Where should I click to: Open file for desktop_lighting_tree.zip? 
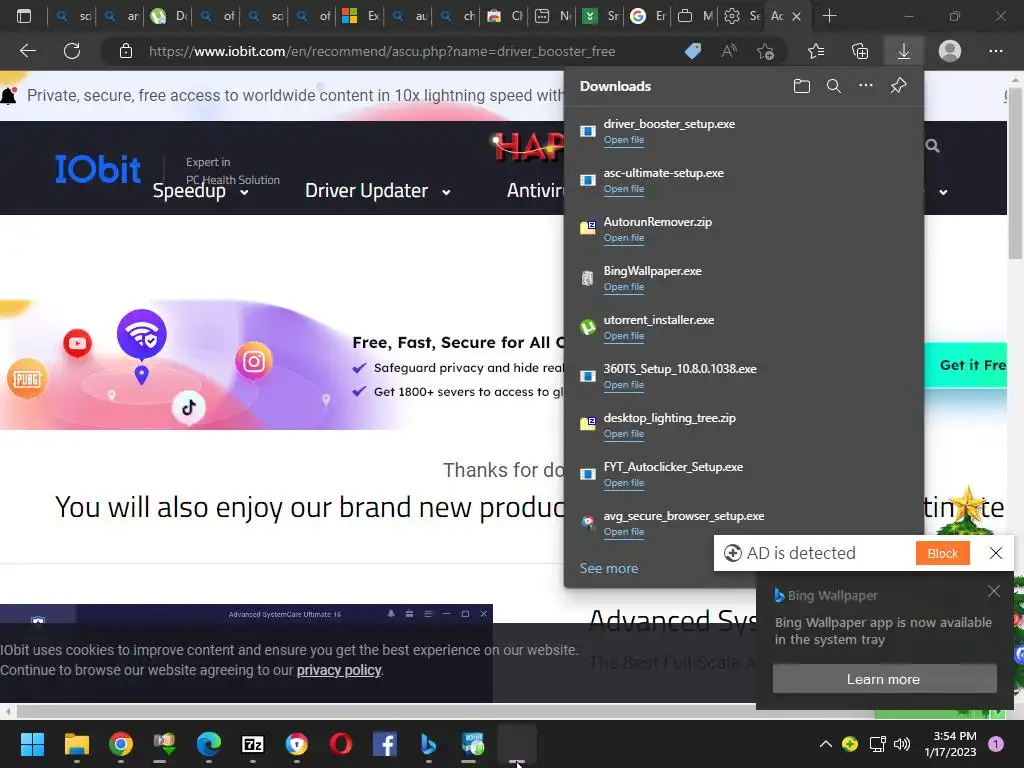pyautogui.click(x=624, y=434)
